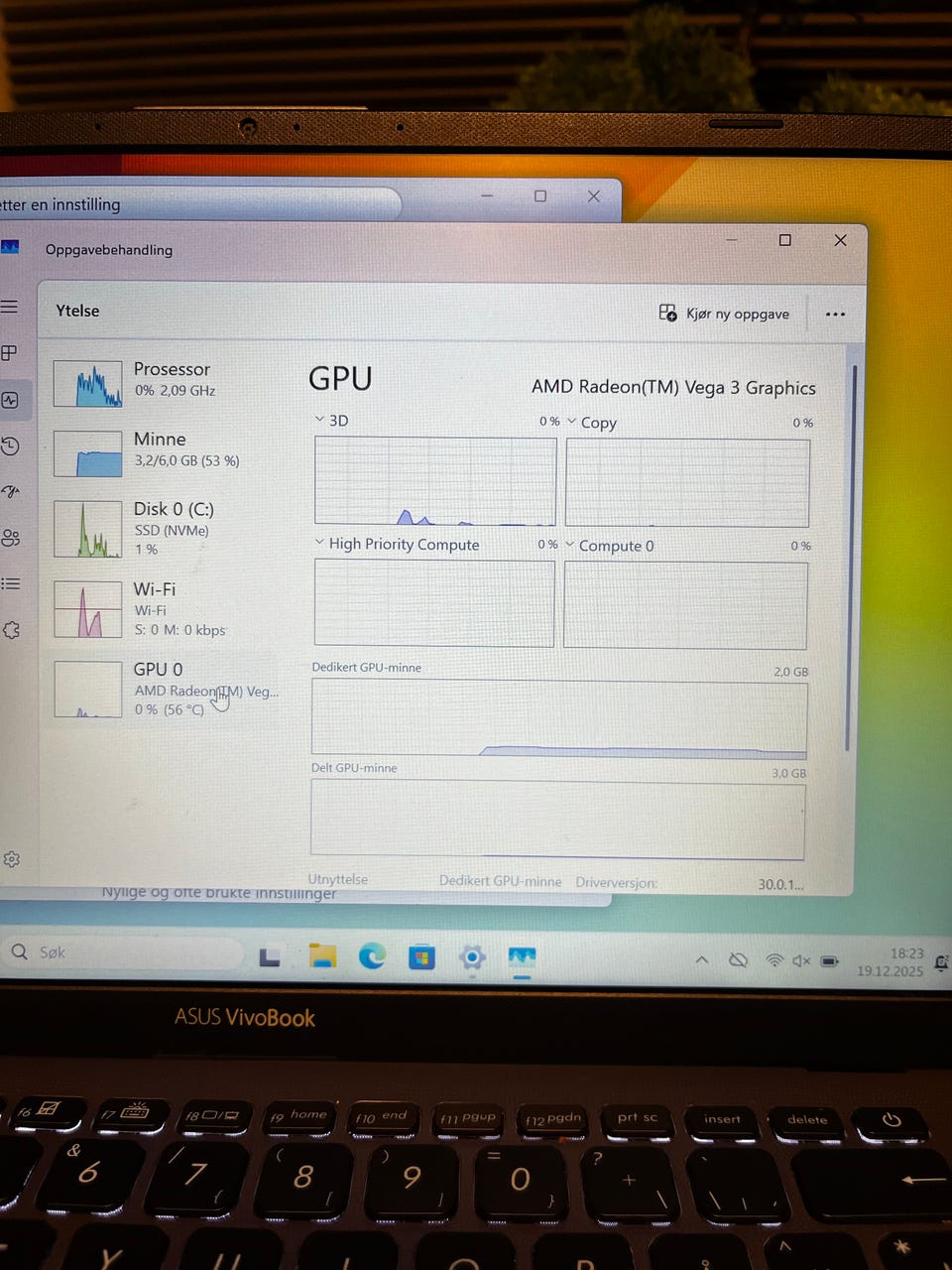Open the three-dot more options menu

(835, 315)
